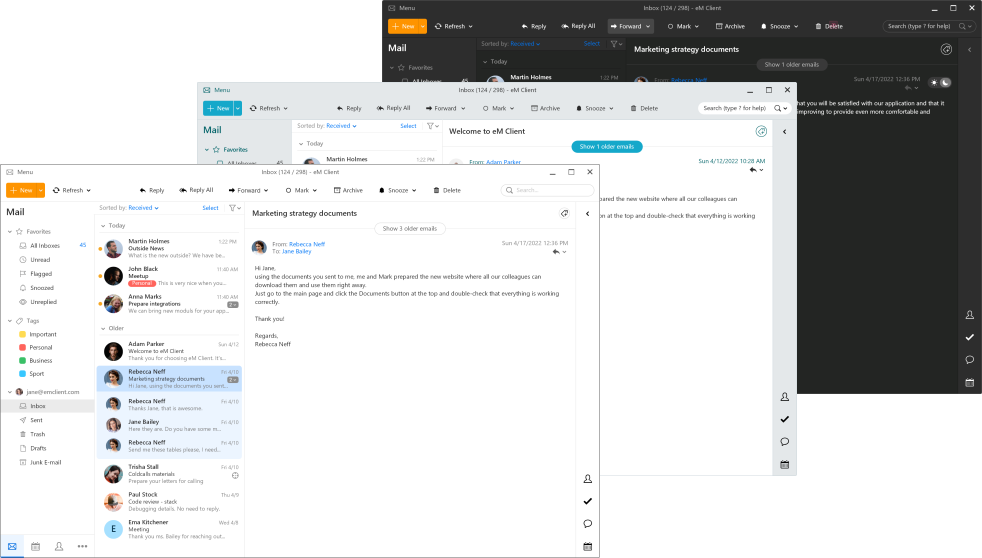
Task: Click Forward in front window toolbar
Action: 248,190
